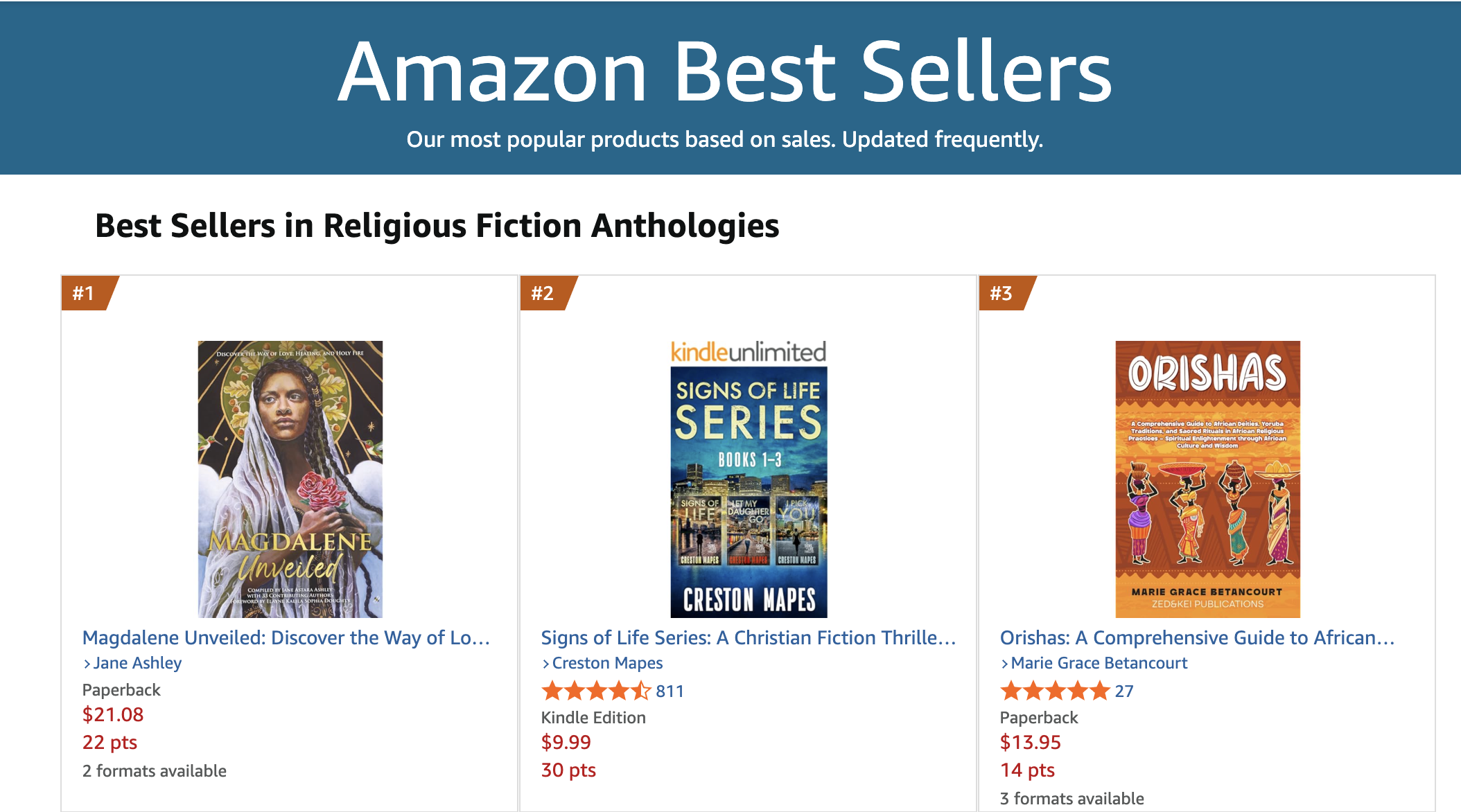The image size is (1461, 812).
Task: Open Signs of Life Series cover image
Action: [x=749, y=492]
